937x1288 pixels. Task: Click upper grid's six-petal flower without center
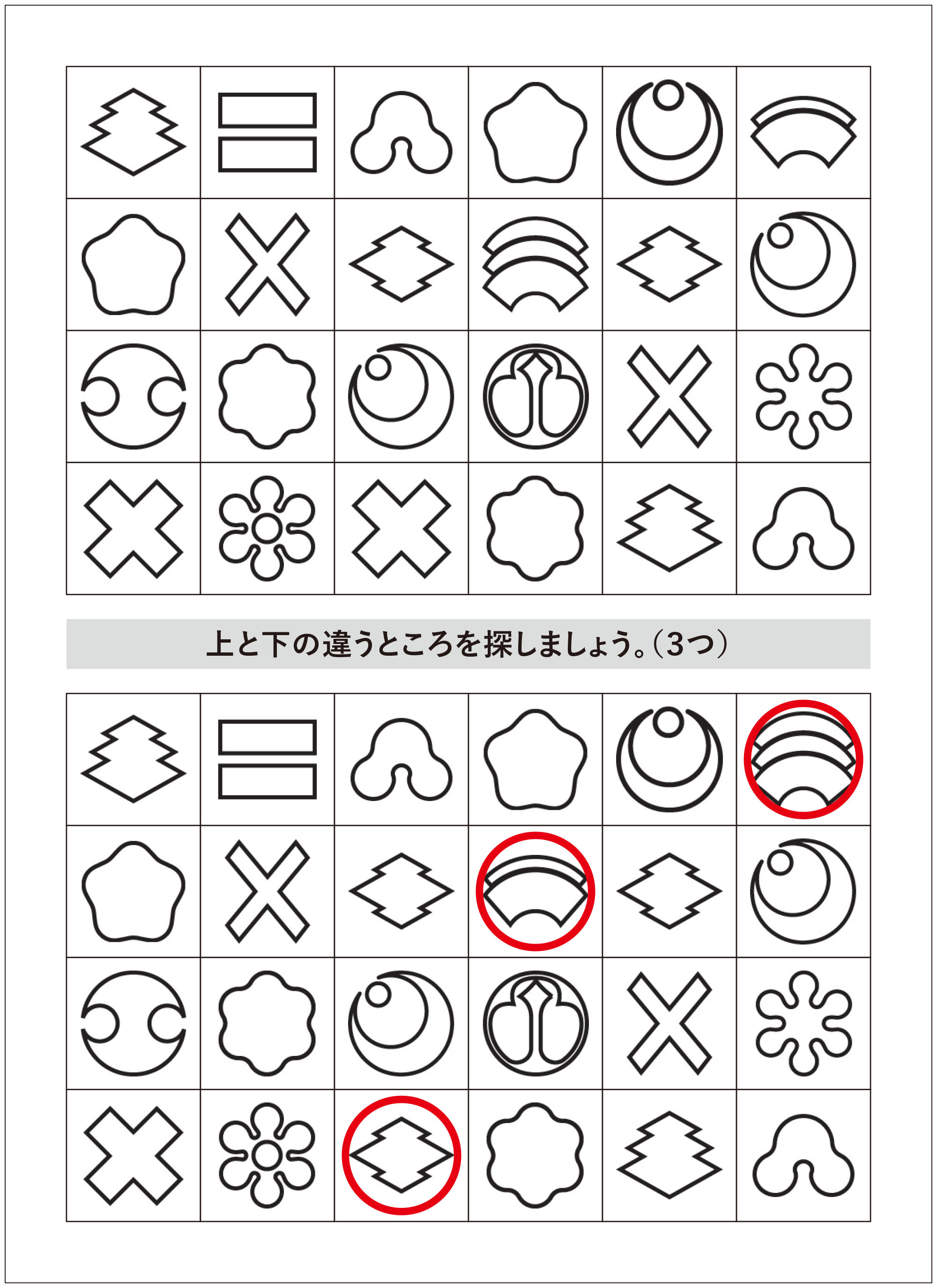[x=803, y=396]
